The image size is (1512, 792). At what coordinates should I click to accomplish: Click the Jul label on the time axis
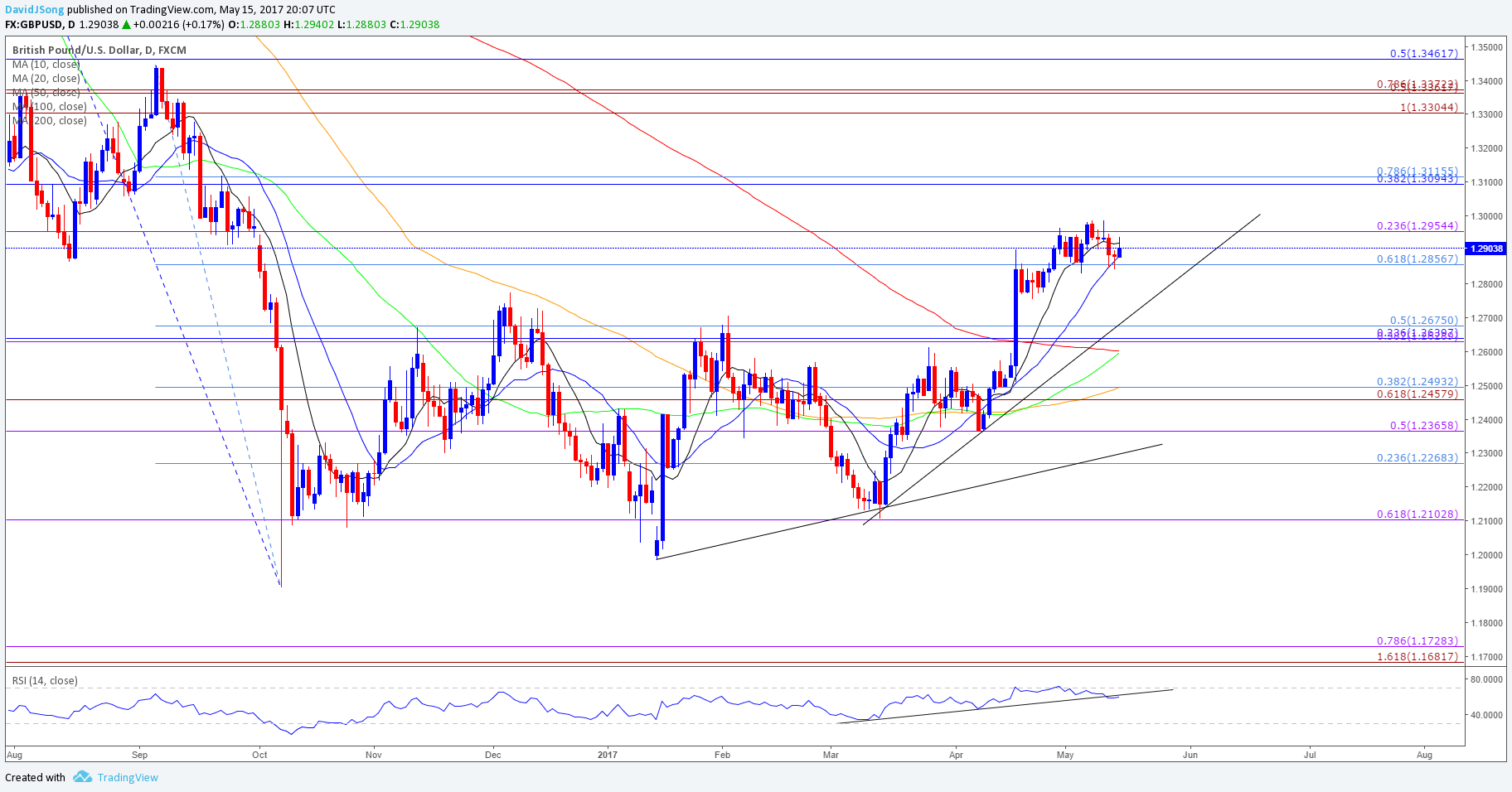pyautogui.click(x=1311, y=755)
